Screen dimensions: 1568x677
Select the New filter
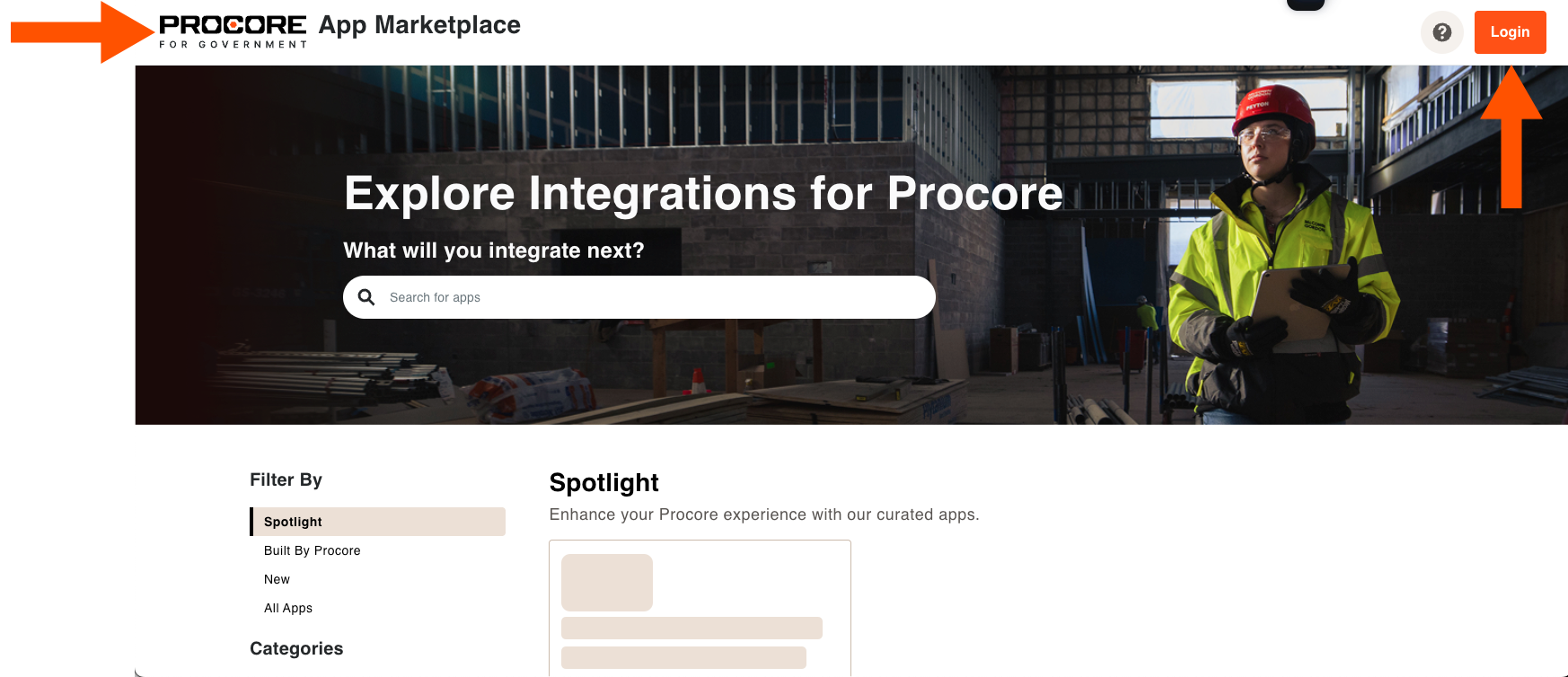pyautogui.click(x=277, y=579)
